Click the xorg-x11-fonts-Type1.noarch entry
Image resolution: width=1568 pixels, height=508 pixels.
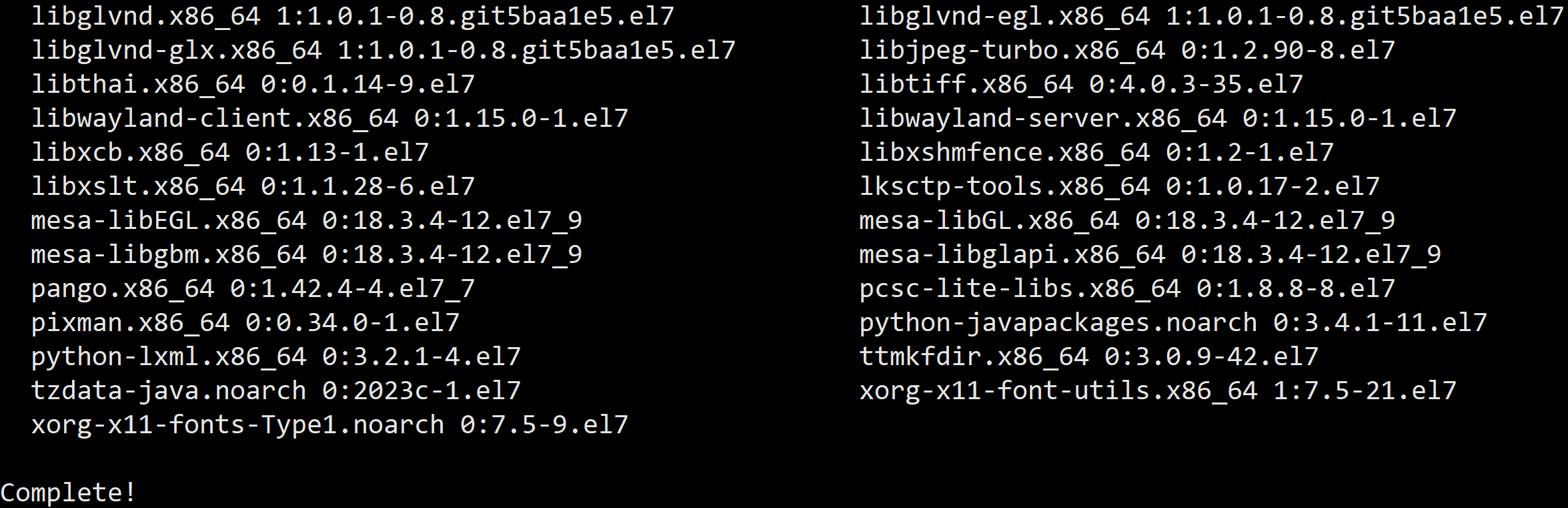pos(329,425)
